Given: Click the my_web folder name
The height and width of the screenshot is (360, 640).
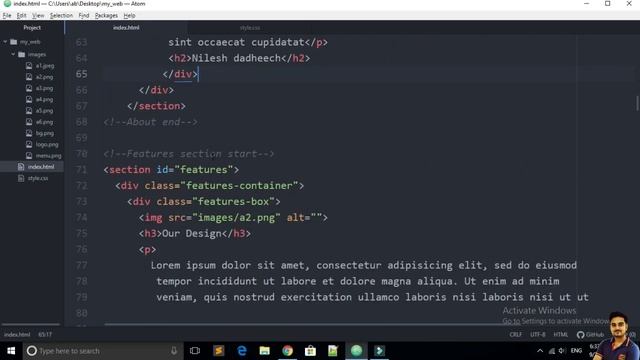Looking at the screenshot, I should pyautogui.click(x=30, y=42).
